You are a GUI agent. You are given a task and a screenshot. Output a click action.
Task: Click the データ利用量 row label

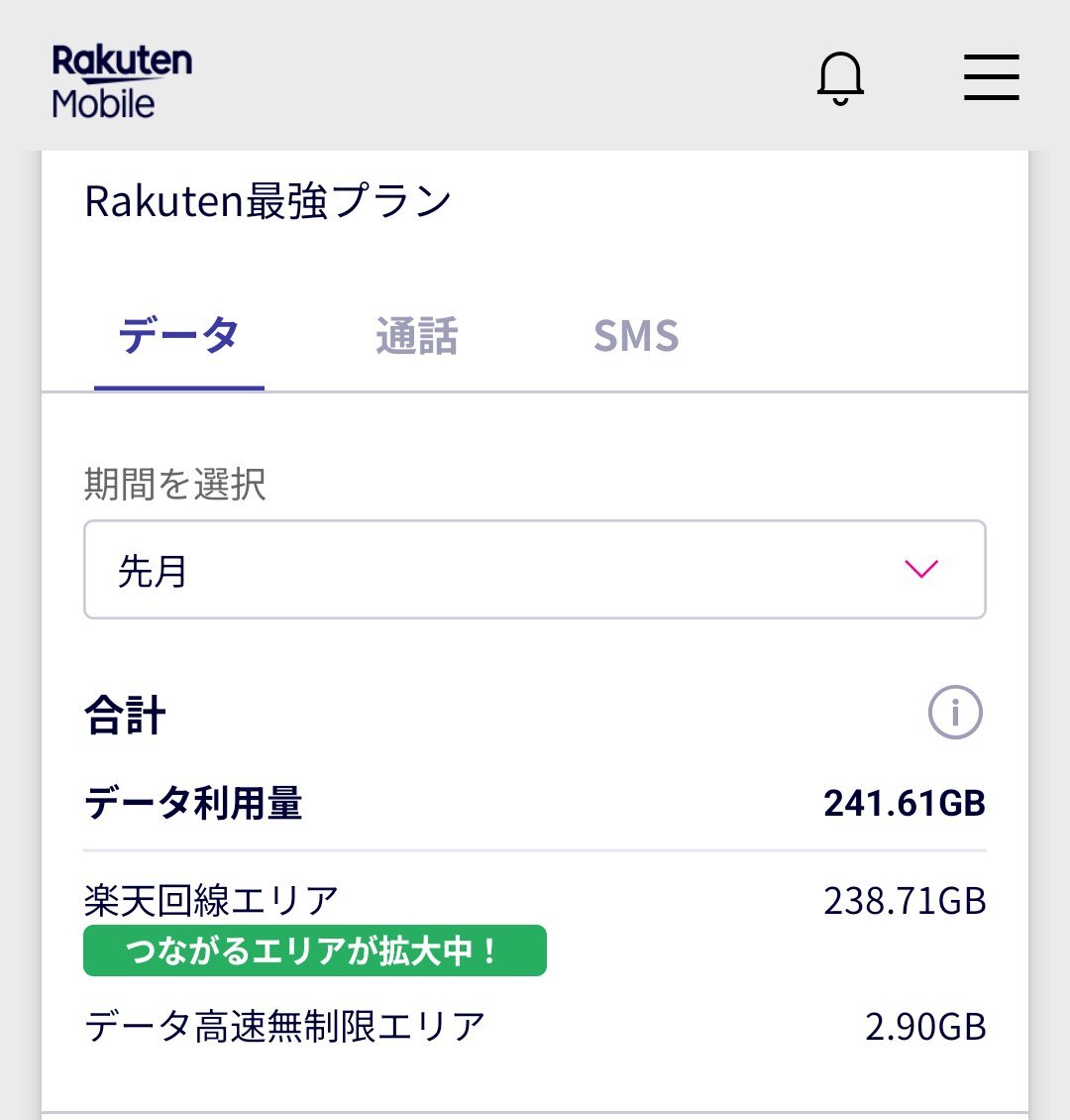coord(193,803)
